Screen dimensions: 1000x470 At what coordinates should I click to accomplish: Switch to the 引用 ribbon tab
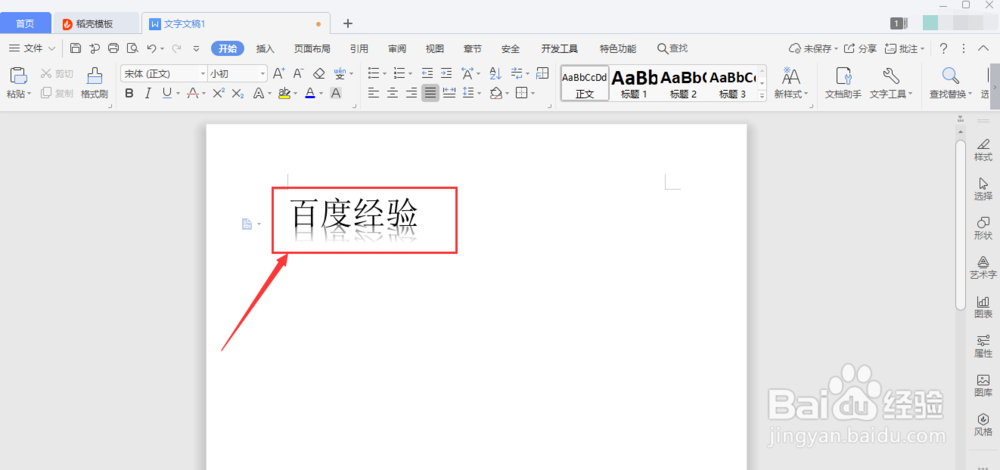click(x=359, y=48)
